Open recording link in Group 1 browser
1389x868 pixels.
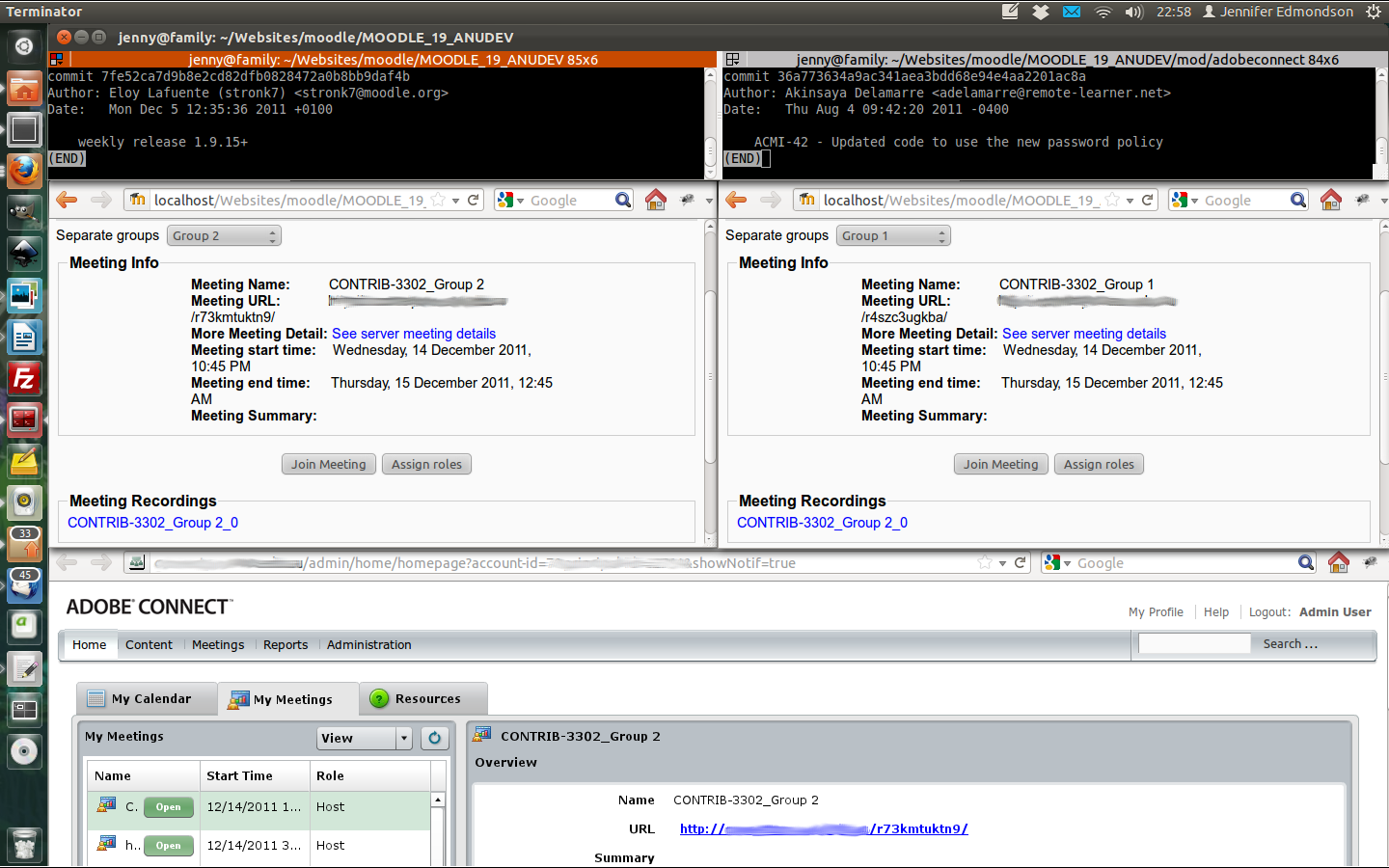[x=822, y=523]
